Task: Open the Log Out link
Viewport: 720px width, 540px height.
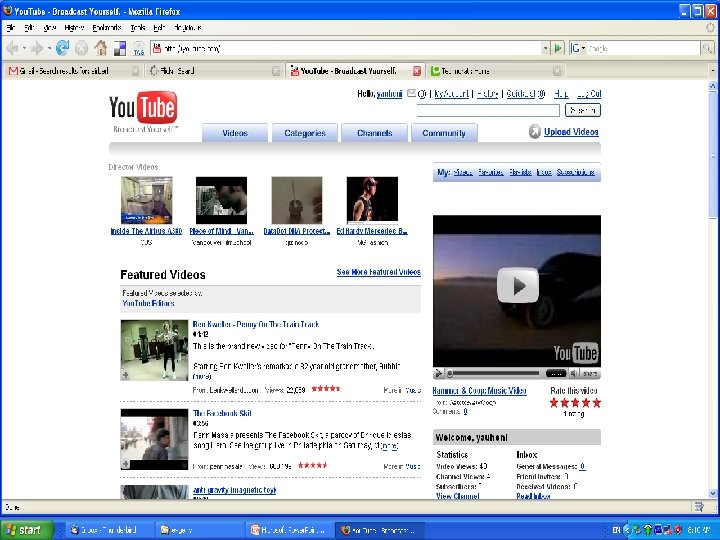Action: [589, 94]
